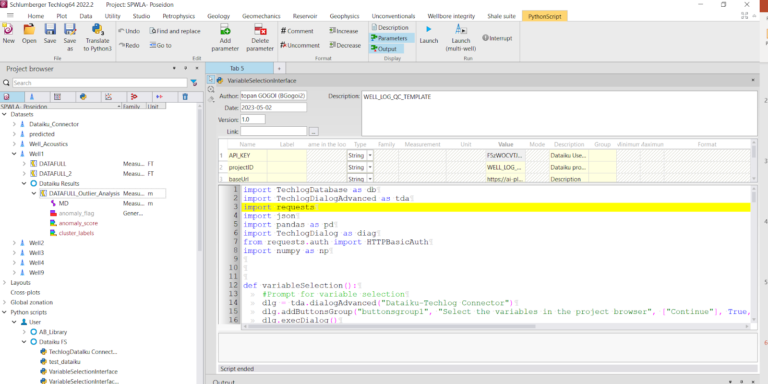Open the application hamburger menu
This screenshot has width=768, height=384.
tap(10, 16)
